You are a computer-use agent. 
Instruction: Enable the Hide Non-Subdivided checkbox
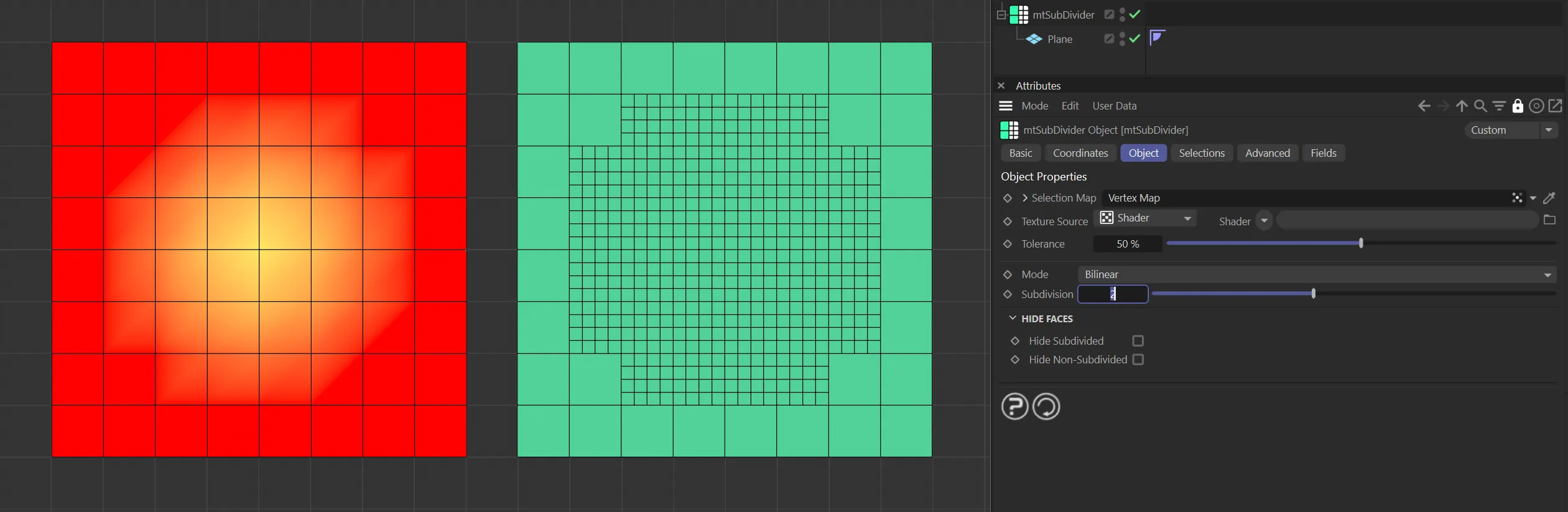click(1138, 360)
